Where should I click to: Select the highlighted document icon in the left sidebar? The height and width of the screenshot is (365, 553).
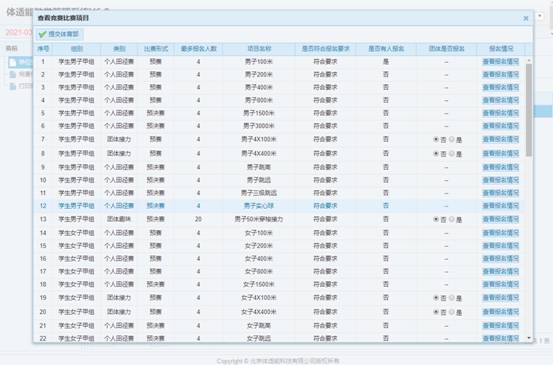pyautogui.click(x=13, y=62)
